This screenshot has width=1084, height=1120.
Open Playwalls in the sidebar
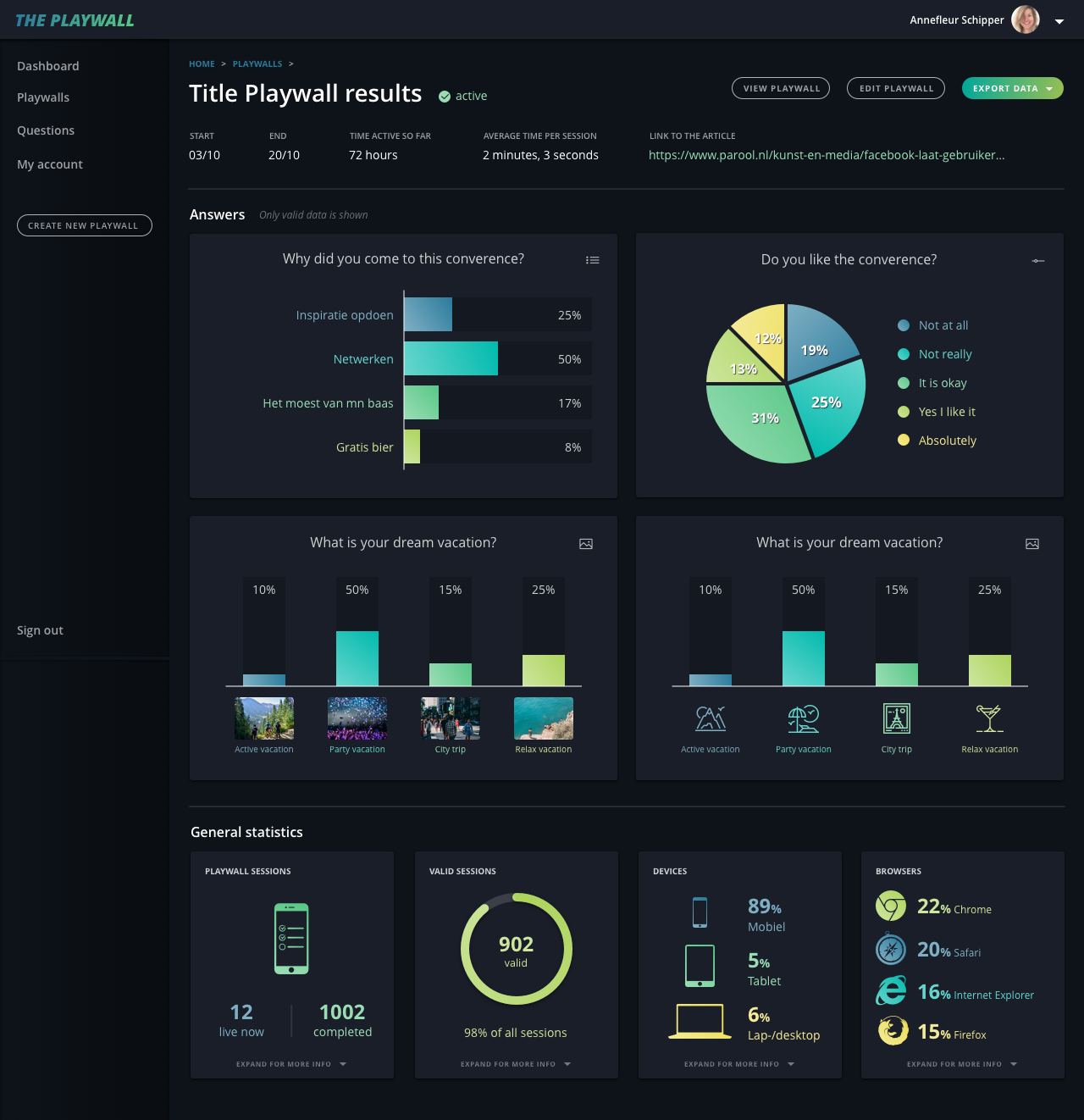(43, 97)
